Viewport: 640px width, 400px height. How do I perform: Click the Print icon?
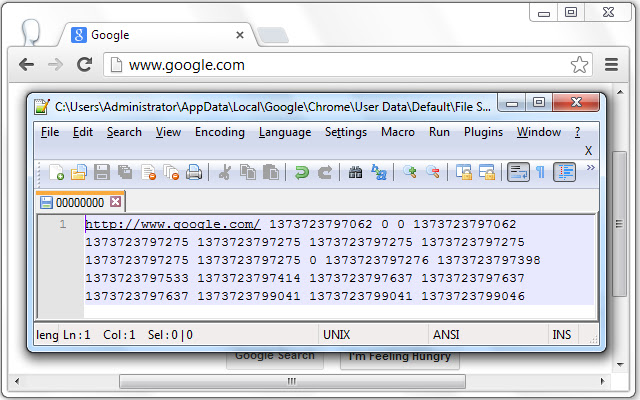pos(194,172)
